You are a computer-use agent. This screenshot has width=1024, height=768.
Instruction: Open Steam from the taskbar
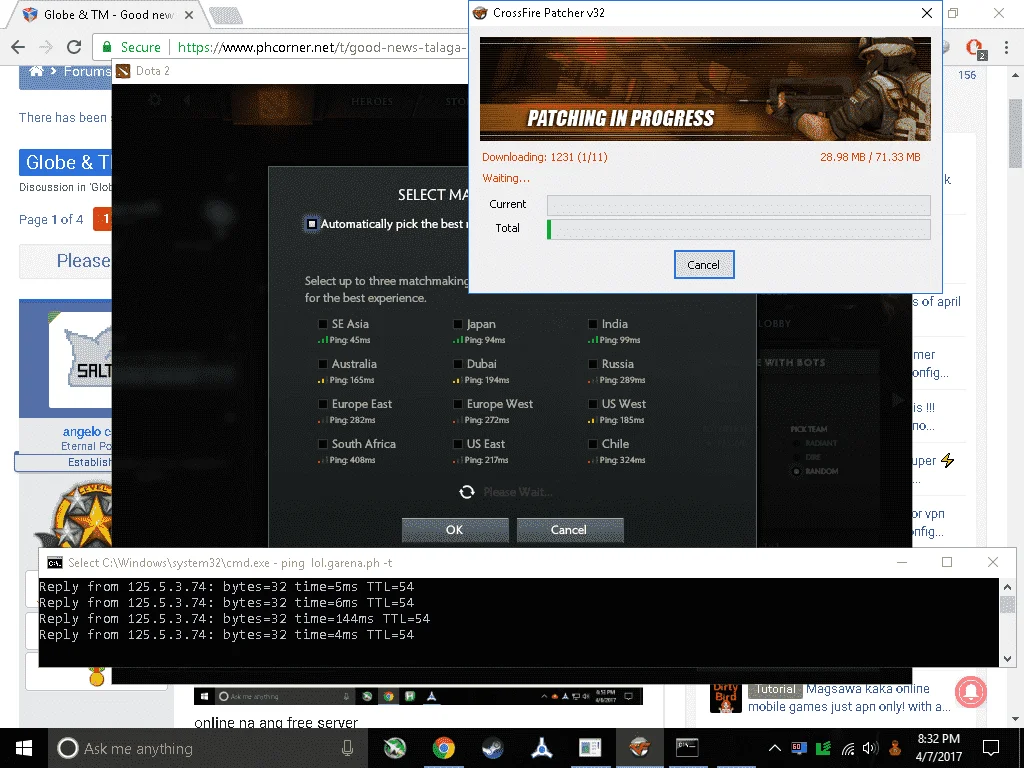click(x=492, y=748)
